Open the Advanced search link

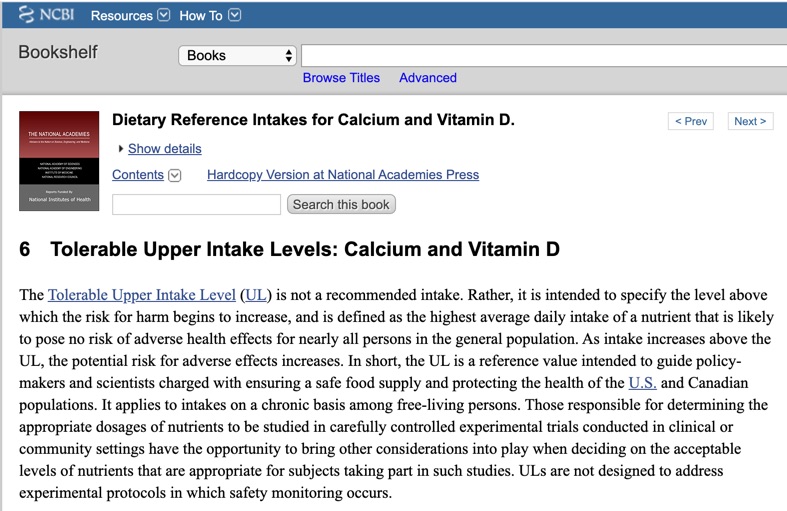[428, 78]
